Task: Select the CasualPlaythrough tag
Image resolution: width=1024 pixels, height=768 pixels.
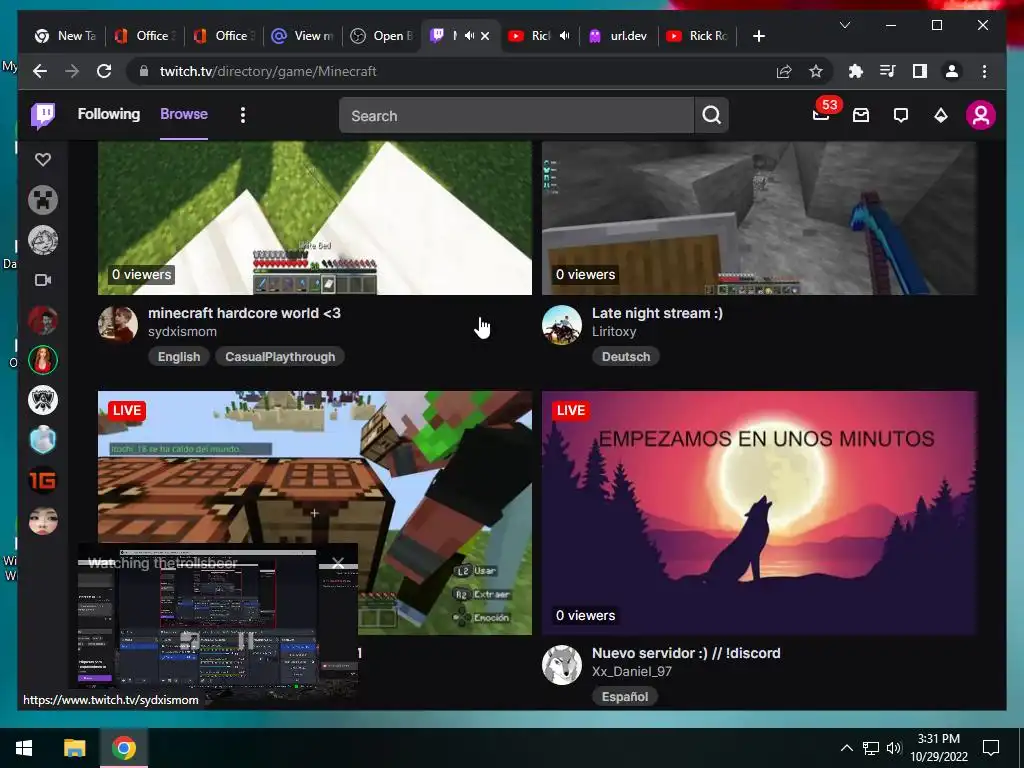Action: pyautogui.click(x=280, y=357)
